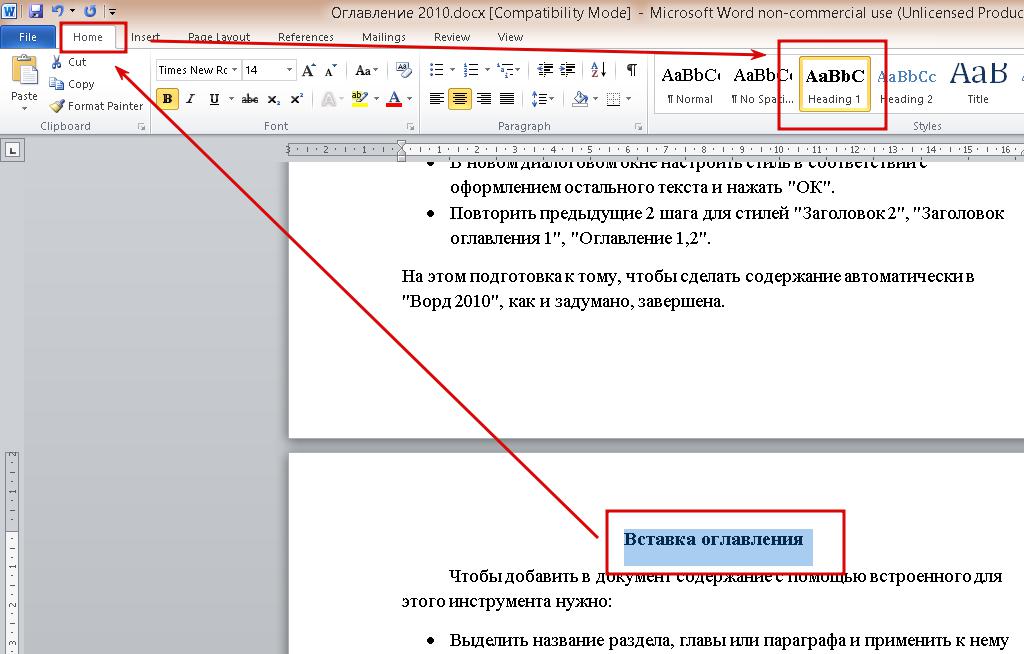Screen dimensions: 1024x654
Task: Toggle Bold formatting
Action: click(x=167, y=99)
